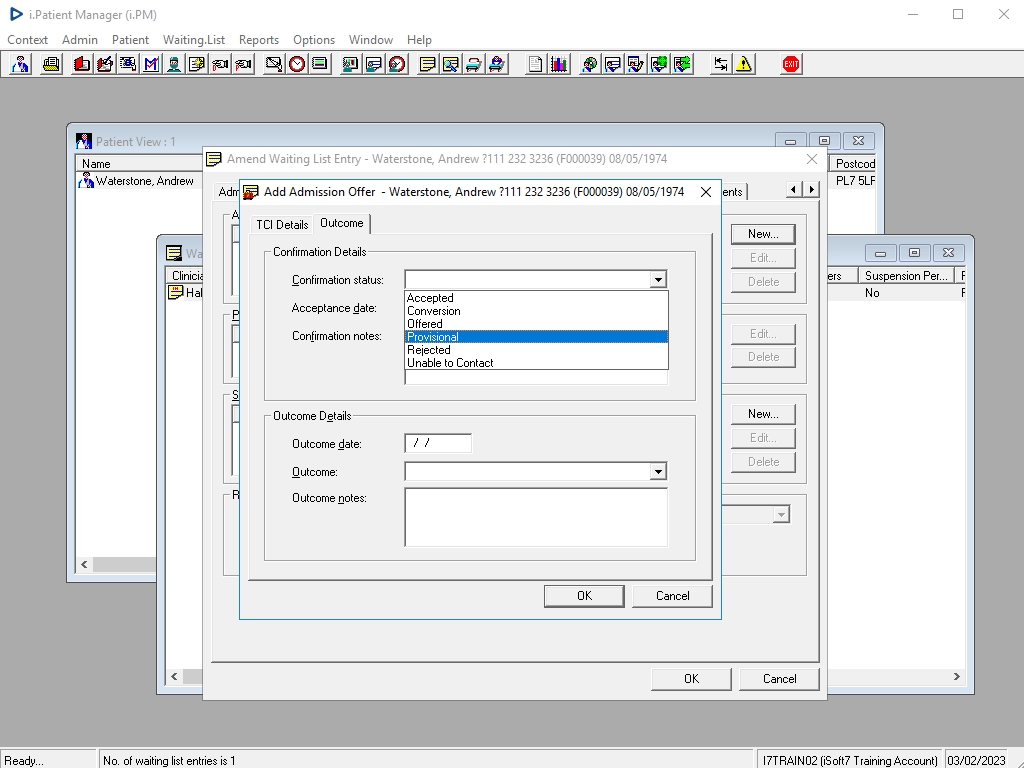Click the 03/02/2023 date in status bar

point(976,761)
